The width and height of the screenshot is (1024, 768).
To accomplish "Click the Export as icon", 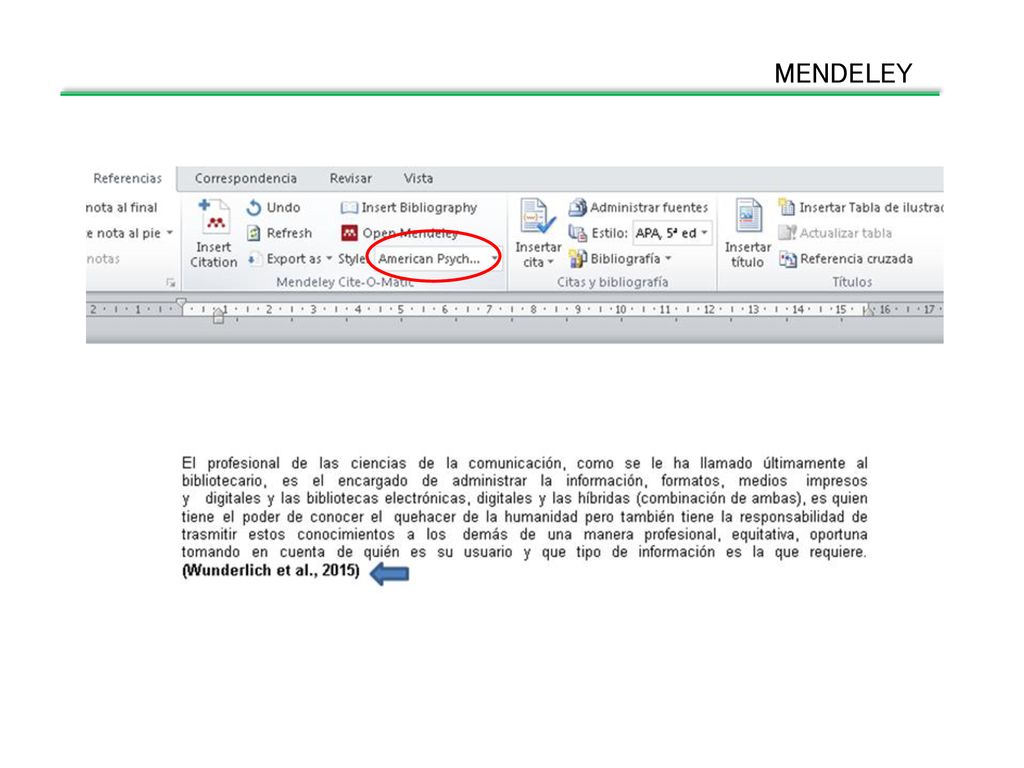I will click(x=253, y=259).
